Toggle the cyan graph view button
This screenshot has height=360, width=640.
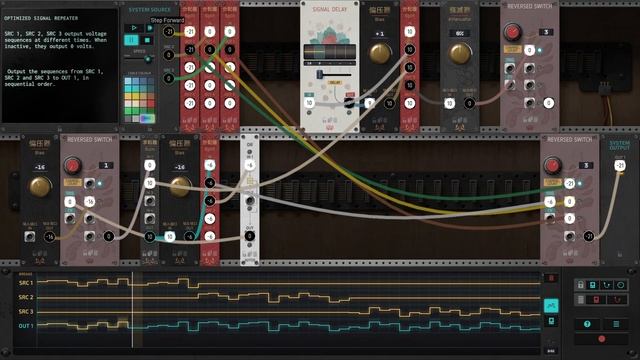[x=551, y=305]
